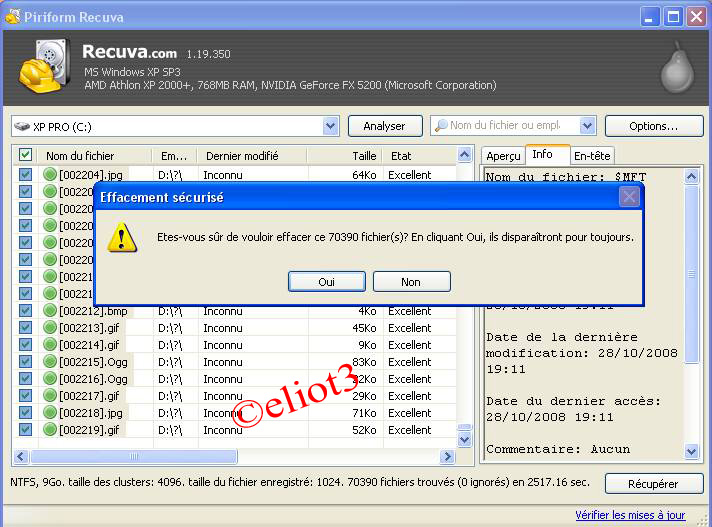This screenshot has height=527, width=712.
Task: Click the magnifier icon in search box
Action: (441, 125)
